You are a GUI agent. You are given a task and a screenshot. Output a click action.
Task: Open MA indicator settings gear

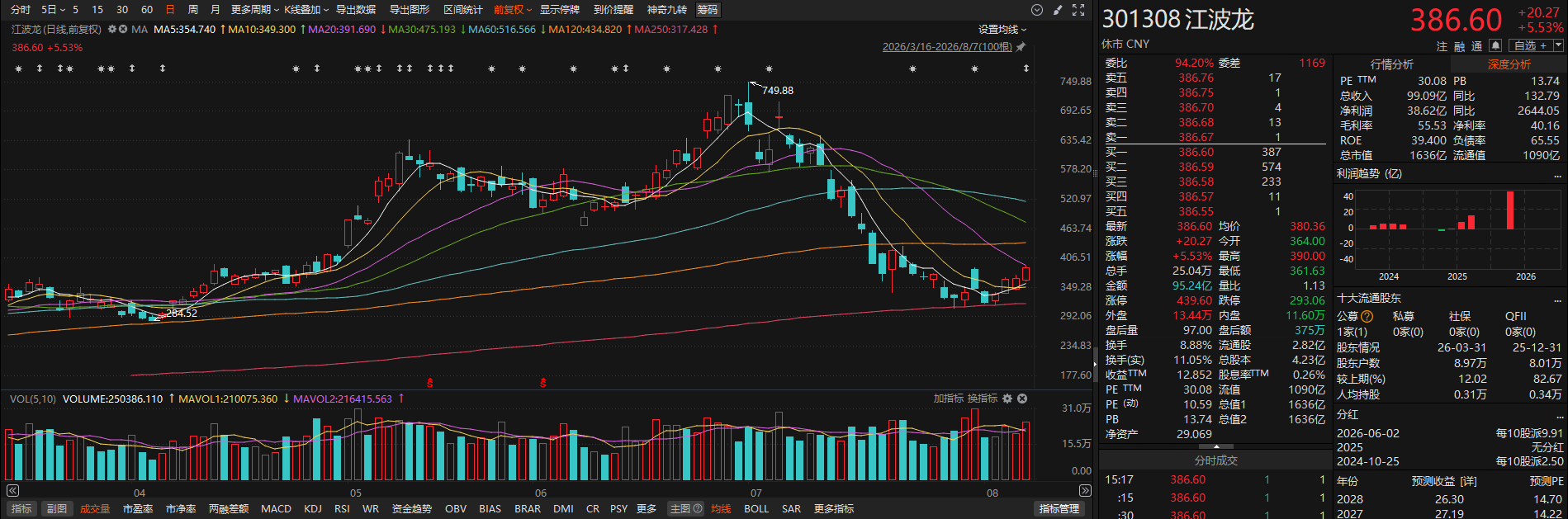(112, 29)
